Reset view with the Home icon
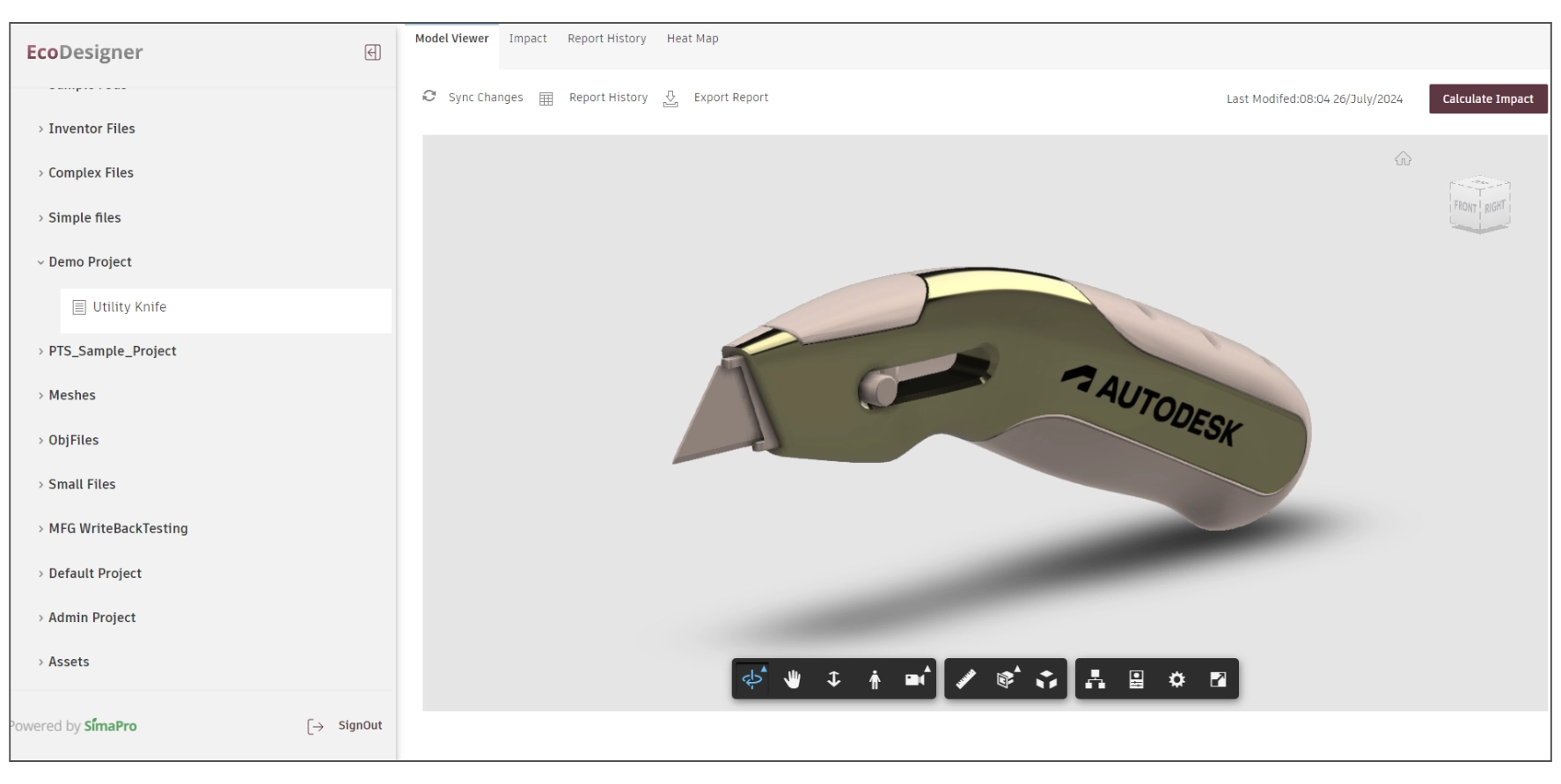Image resolution: width=1561 pixels, height=784 pixels. 1403,158
